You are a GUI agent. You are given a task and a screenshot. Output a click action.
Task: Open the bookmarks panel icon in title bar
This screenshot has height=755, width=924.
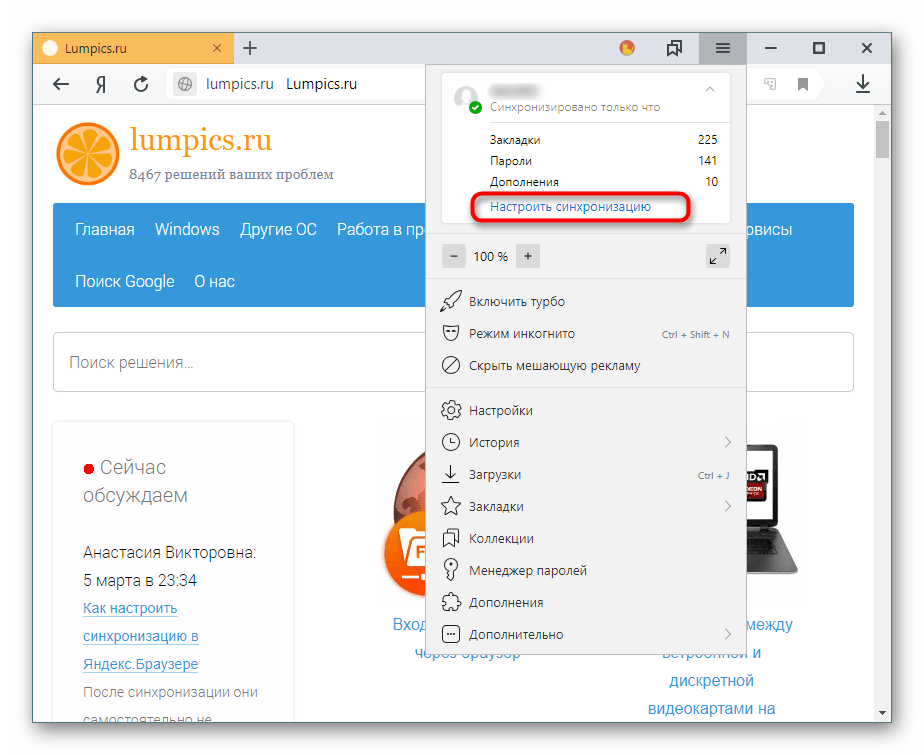[x=674, y=48]
